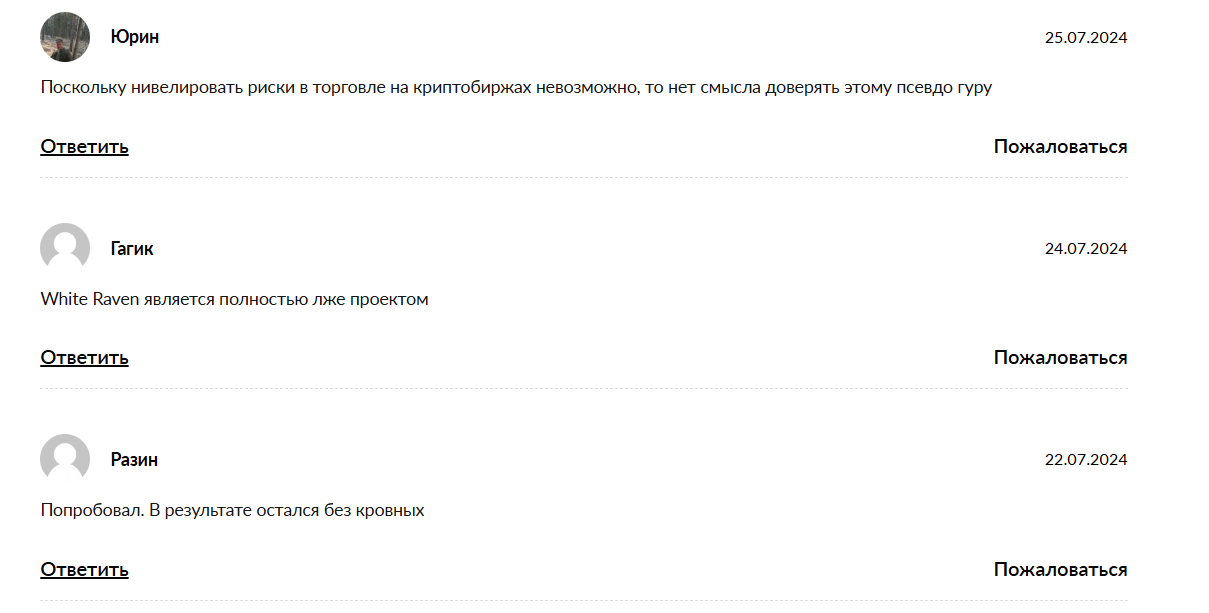Report Разин's comment with Пожаловаться
The image size is (1209, 613).
(1060, 570)
